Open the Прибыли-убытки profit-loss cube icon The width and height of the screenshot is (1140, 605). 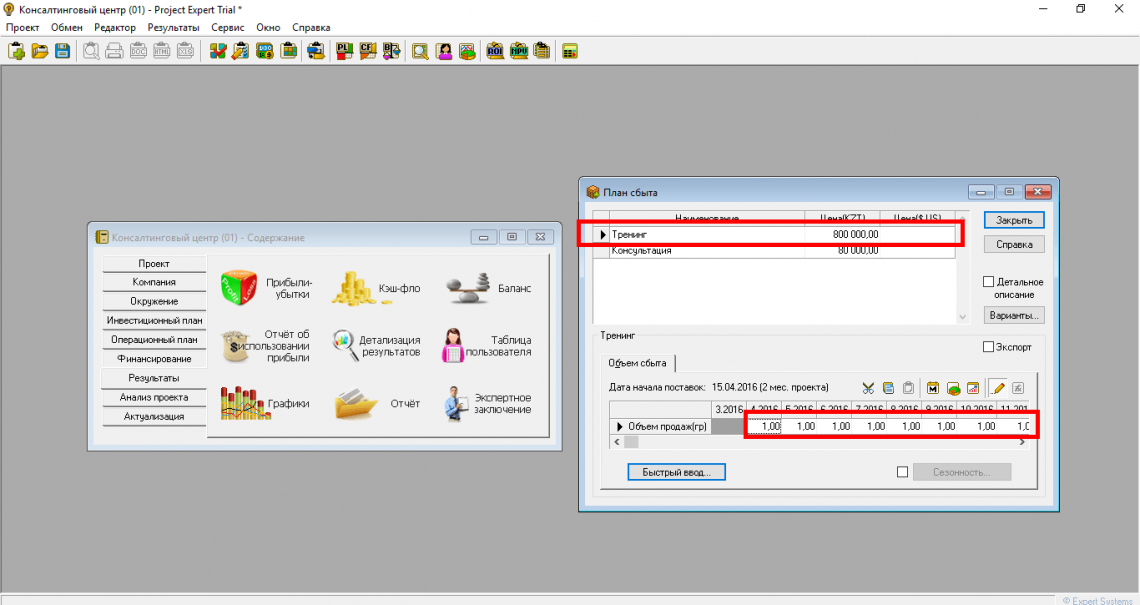[240, 287]
